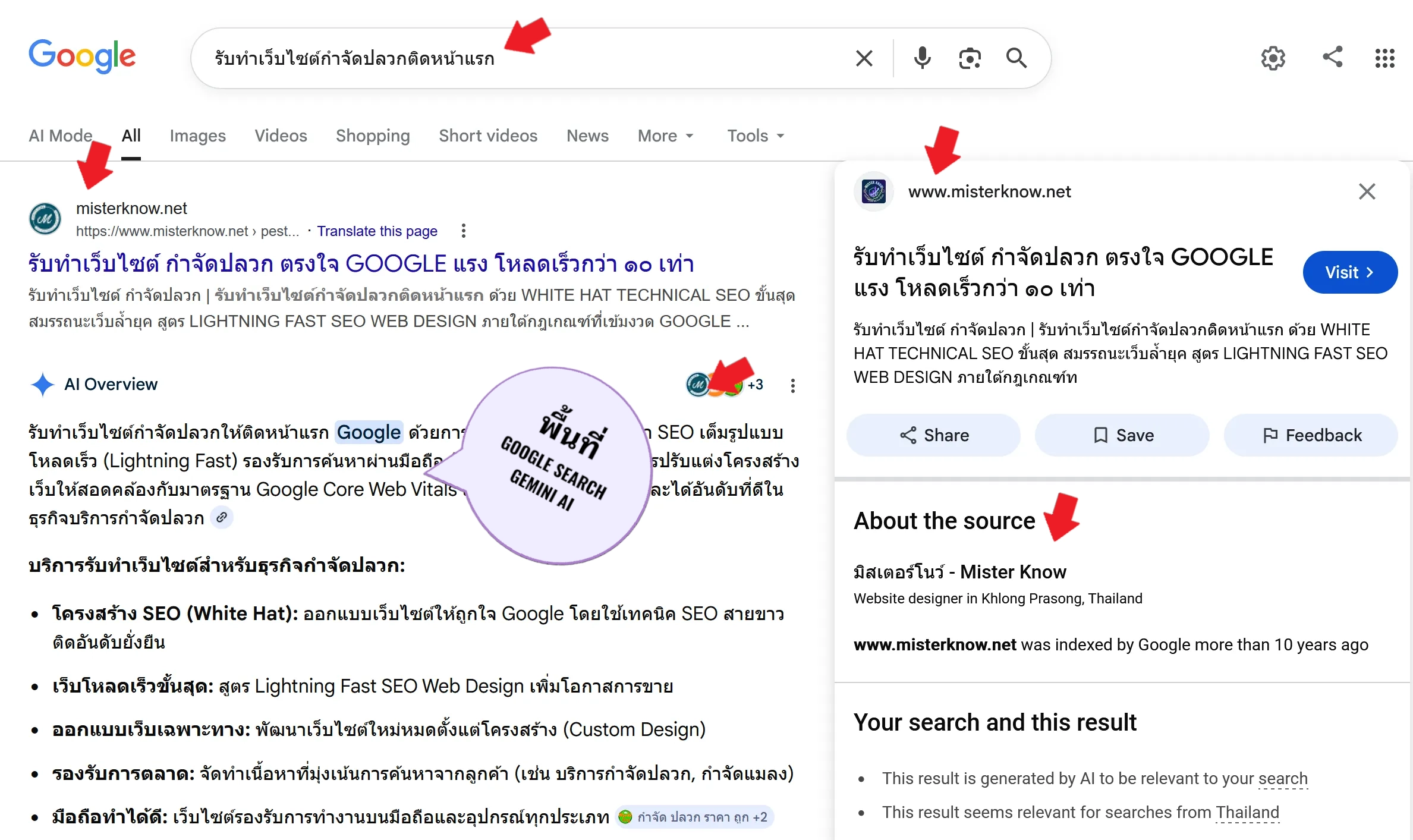
Task: Click 'About the source' heading
Action: pyautogui.click(x=945, y=521)
